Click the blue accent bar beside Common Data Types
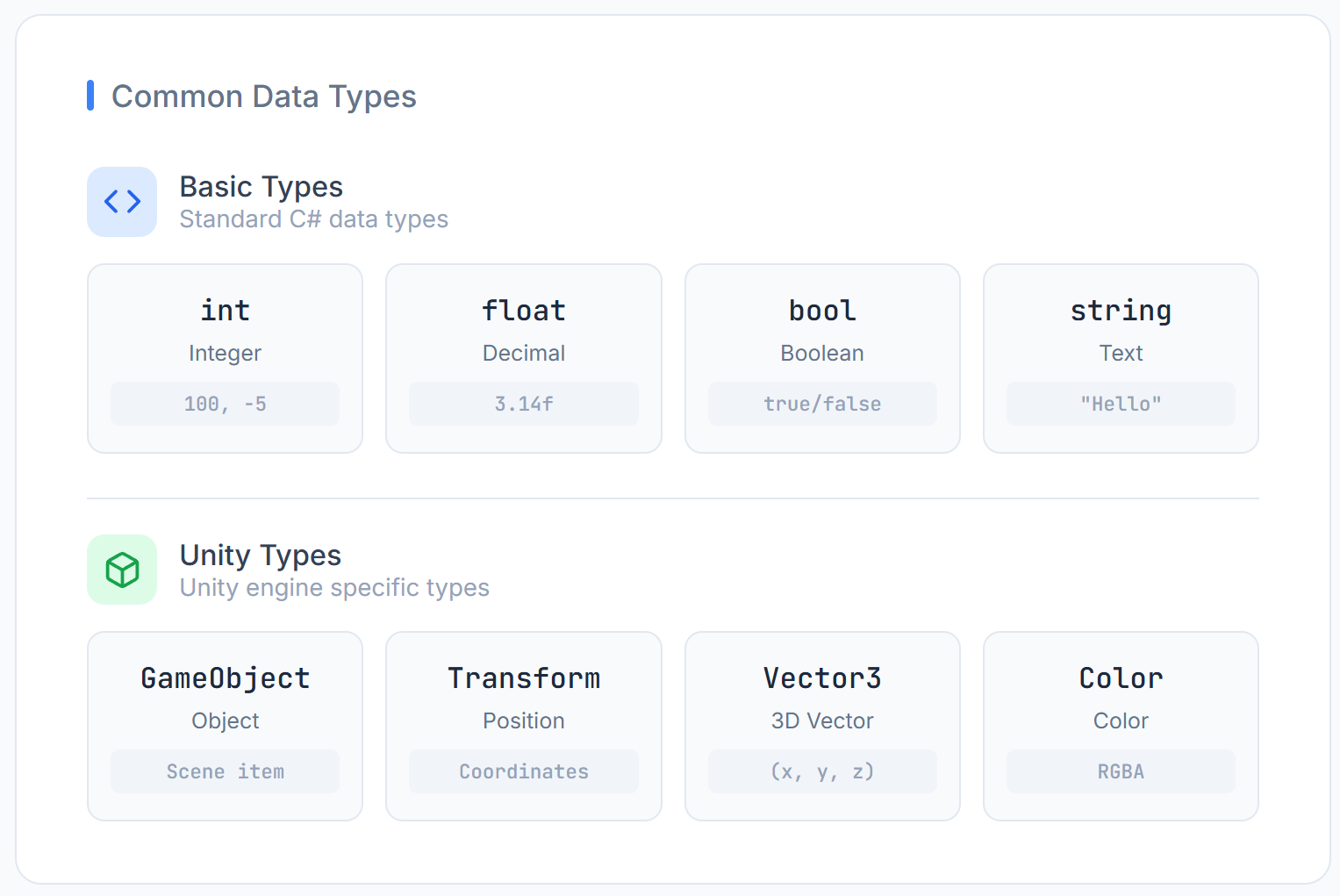The height and width of the screenshot is (896, 1340). (x=90, y=96)
